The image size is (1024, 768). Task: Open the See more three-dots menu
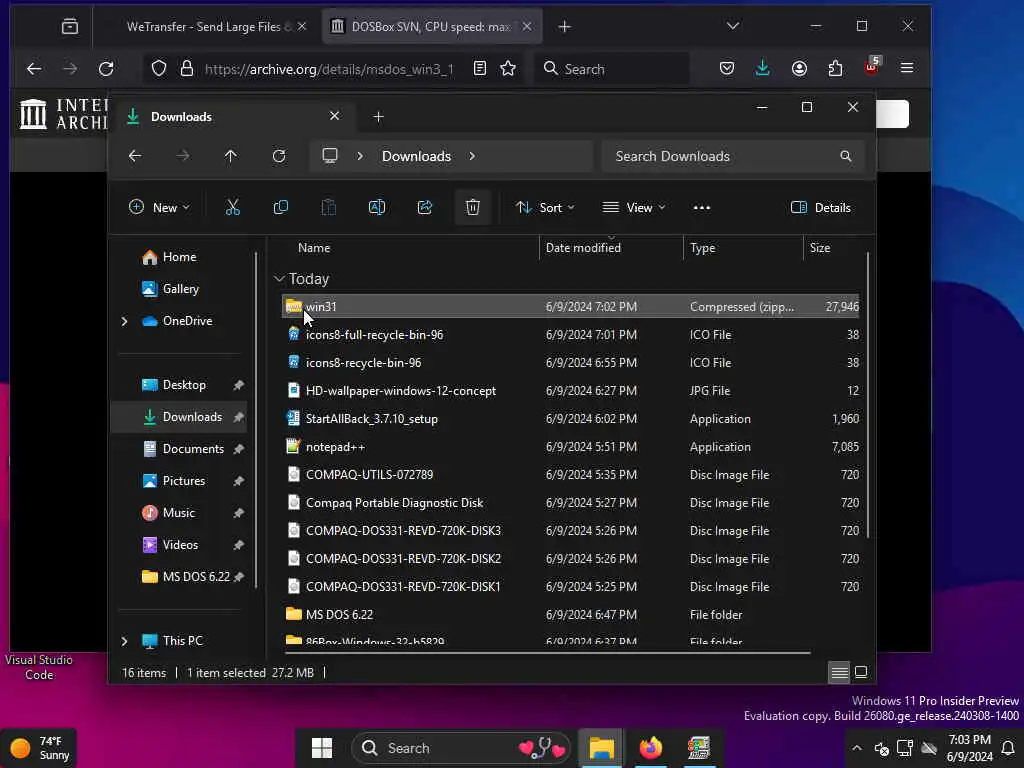point(702,208)
